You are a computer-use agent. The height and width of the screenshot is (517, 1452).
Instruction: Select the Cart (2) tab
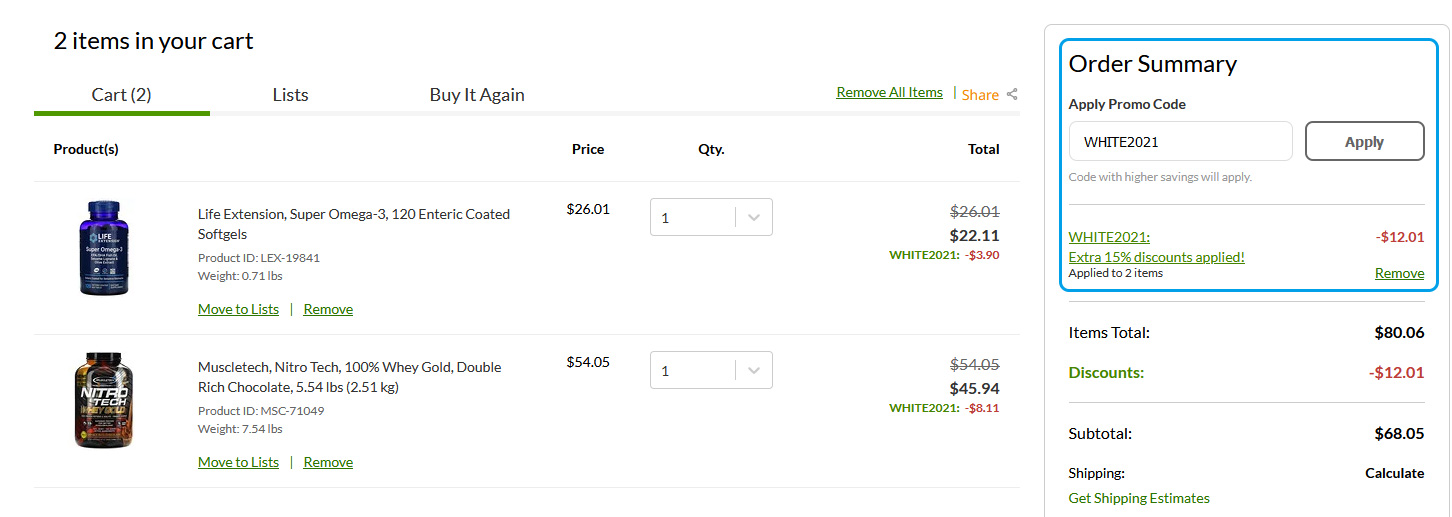[x=121, y=95]
